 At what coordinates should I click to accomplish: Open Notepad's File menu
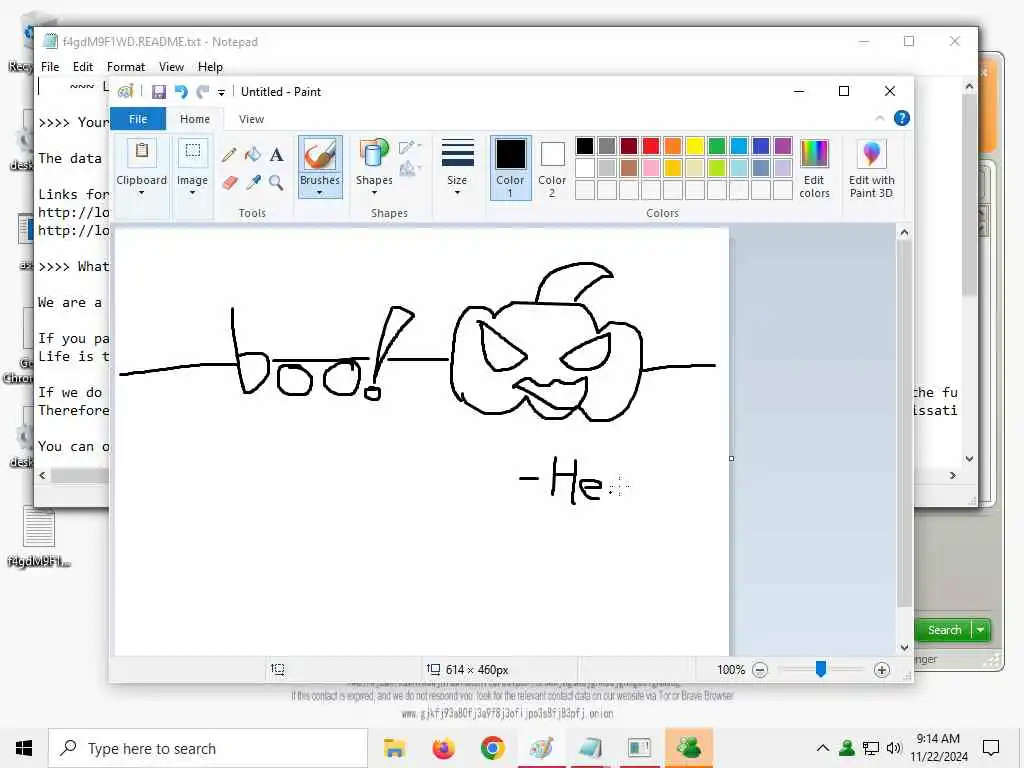pyautogui.click(x=50, y=67)
